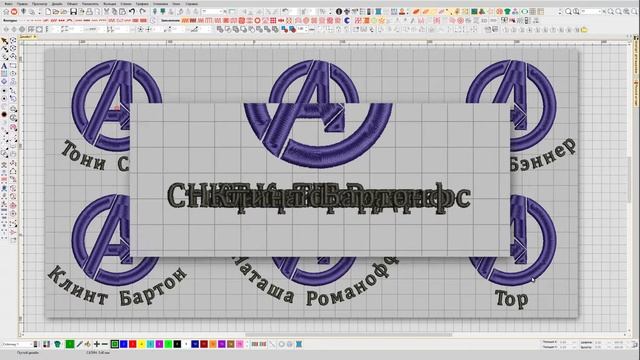Screen dimensions: 640x360
Task: Click the Print icon in the toolbar
Action: (x=89, y=11)
